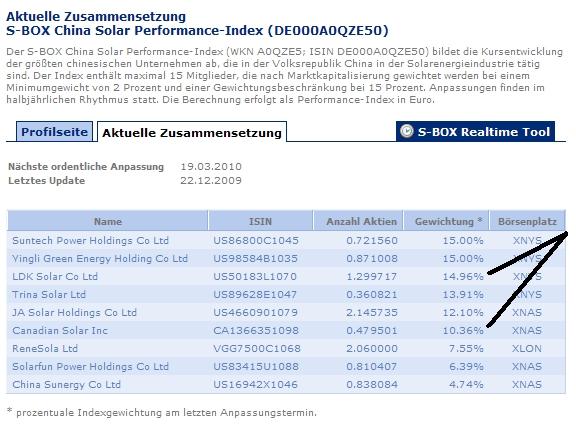The image size is (576, 424).
Task: Click the page heading S-BOX China Solar Performance-Index
Action: pos(197,30)
